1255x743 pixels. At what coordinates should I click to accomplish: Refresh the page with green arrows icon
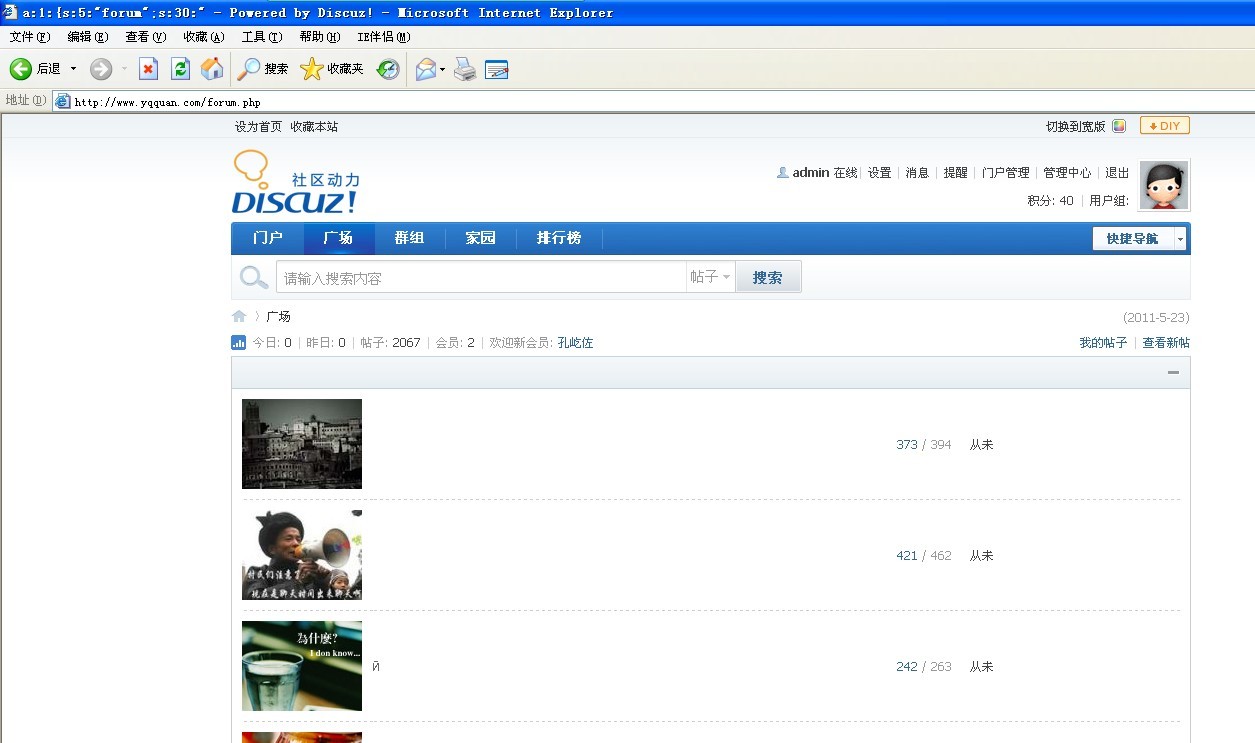180,69
